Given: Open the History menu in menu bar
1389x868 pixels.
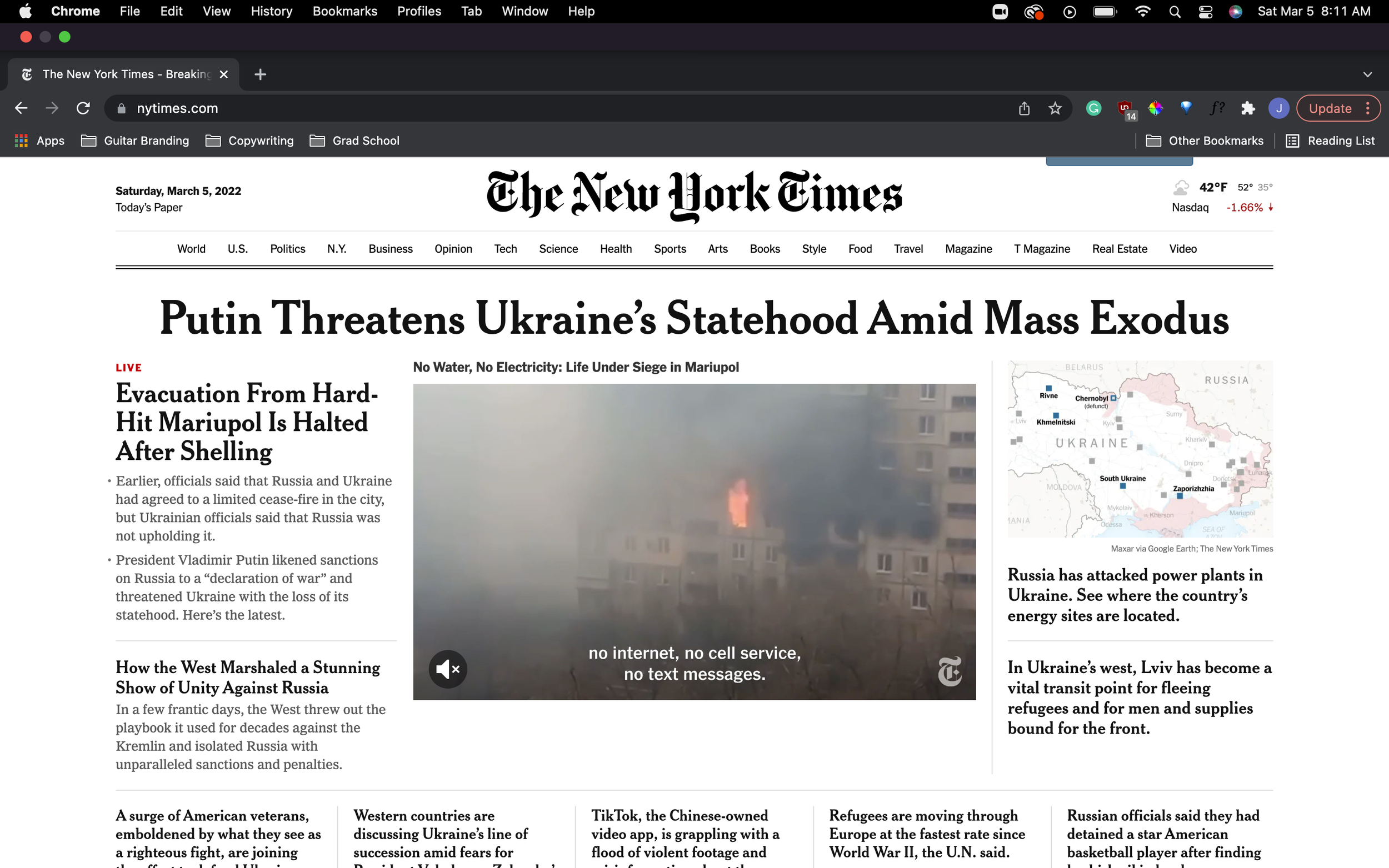Looking at the screenshot, I should coord(271,12).
